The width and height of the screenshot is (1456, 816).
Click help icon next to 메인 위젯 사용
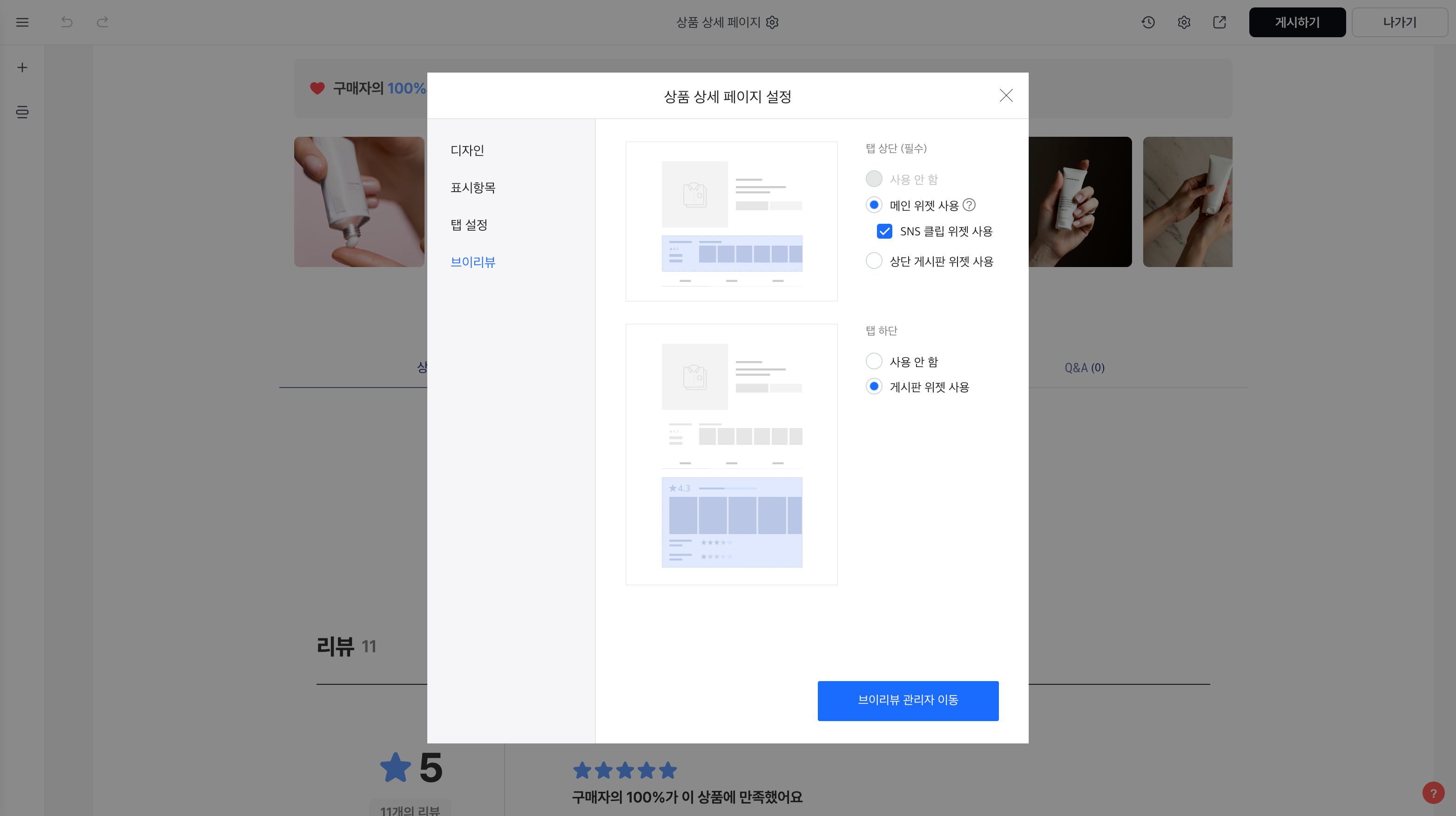point(969,205)
